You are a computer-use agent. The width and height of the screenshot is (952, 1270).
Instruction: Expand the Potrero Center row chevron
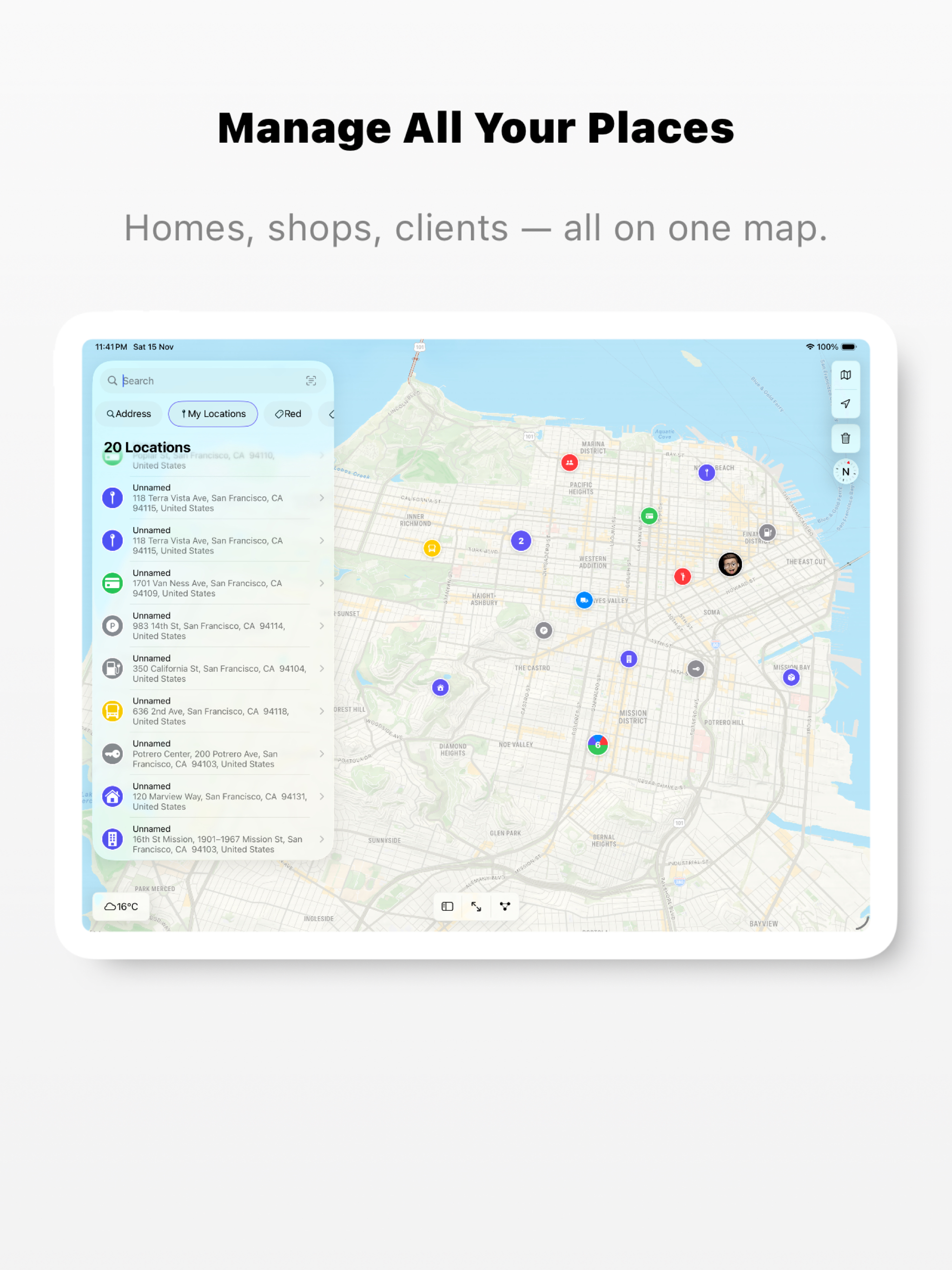pos(322,754)
